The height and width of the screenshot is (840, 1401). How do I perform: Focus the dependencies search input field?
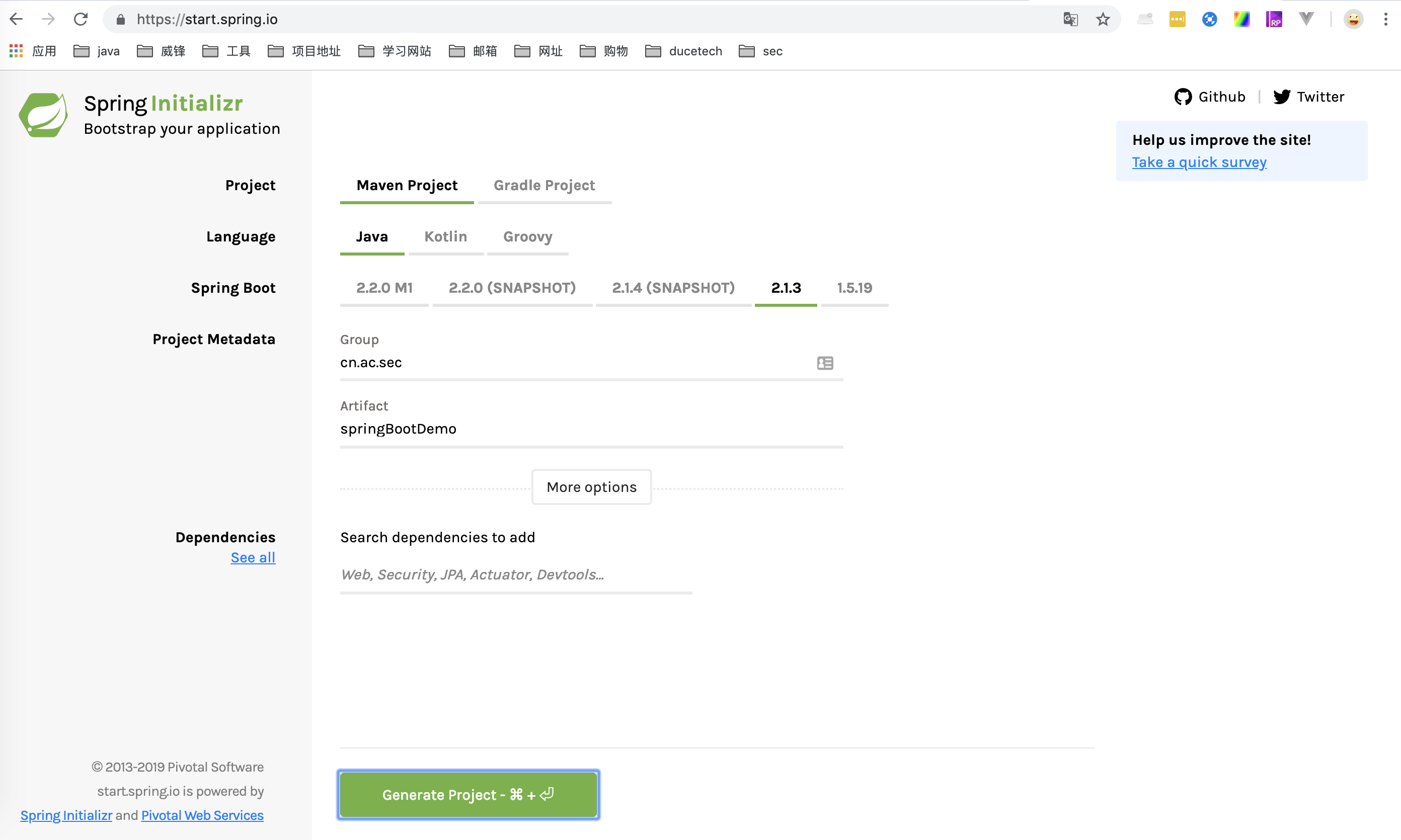515,574
